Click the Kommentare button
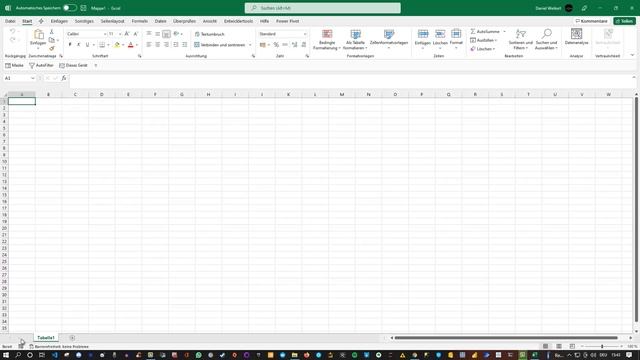This screenshot has height=360, width=640. click(x=591, y=21)
